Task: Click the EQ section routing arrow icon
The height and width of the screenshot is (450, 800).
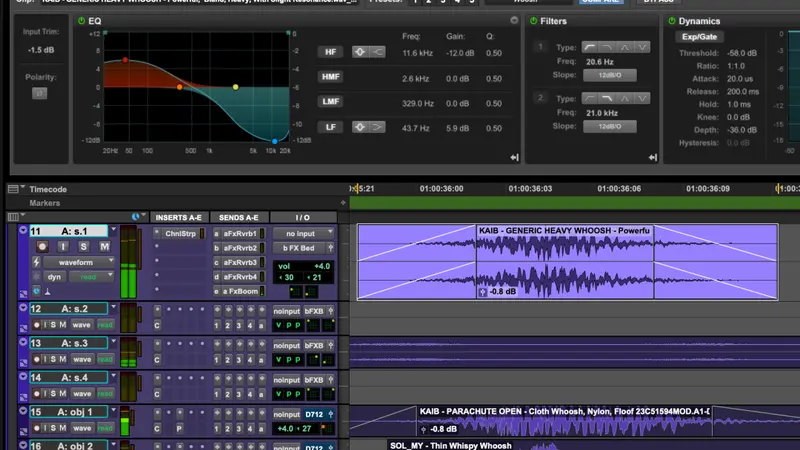Action: (514, 158)
